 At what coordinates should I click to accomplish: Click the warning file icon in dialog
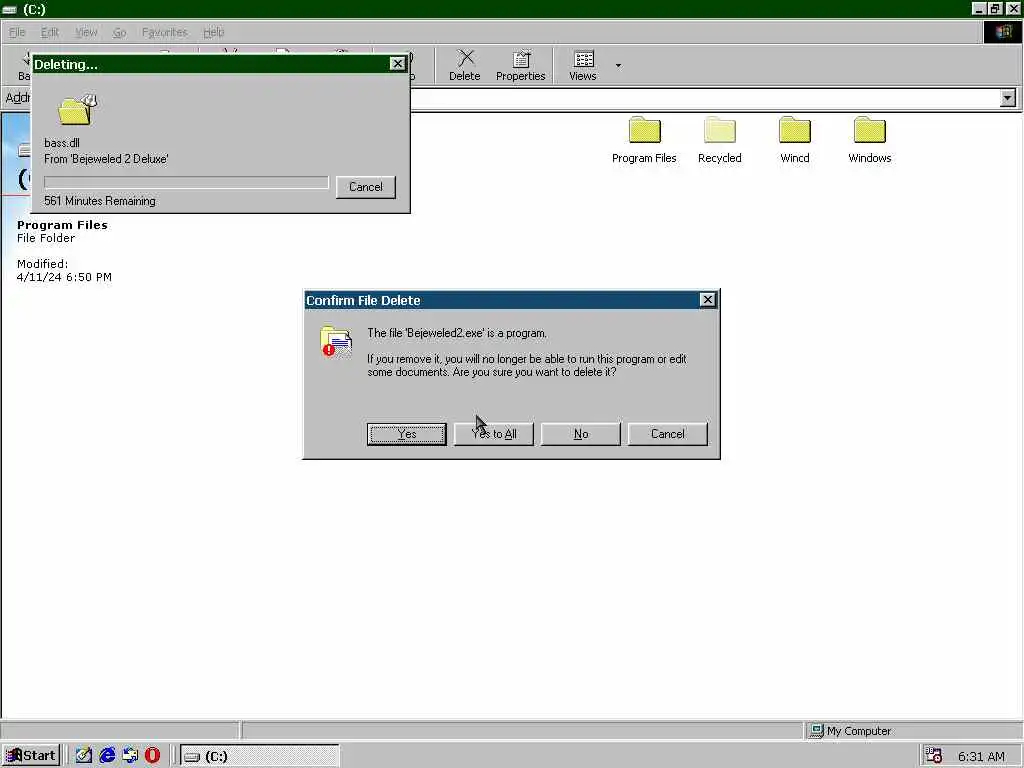336,341
